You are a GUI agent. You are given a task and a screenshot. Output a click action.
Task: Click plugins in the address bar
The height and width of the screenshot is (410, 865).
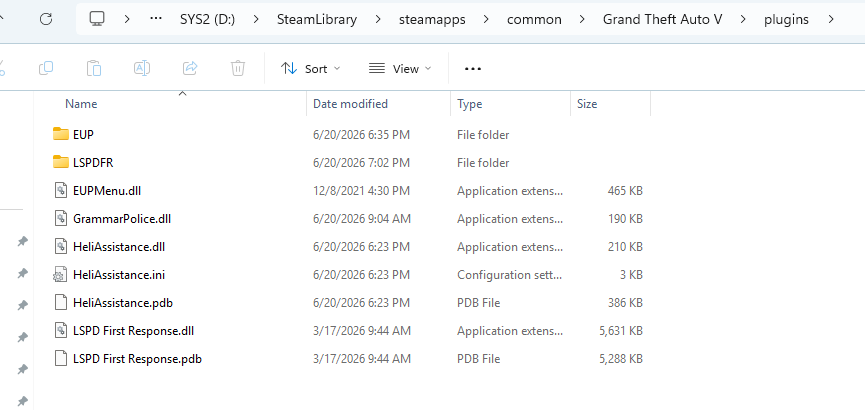pyautogui.click(x=786, y=20)
